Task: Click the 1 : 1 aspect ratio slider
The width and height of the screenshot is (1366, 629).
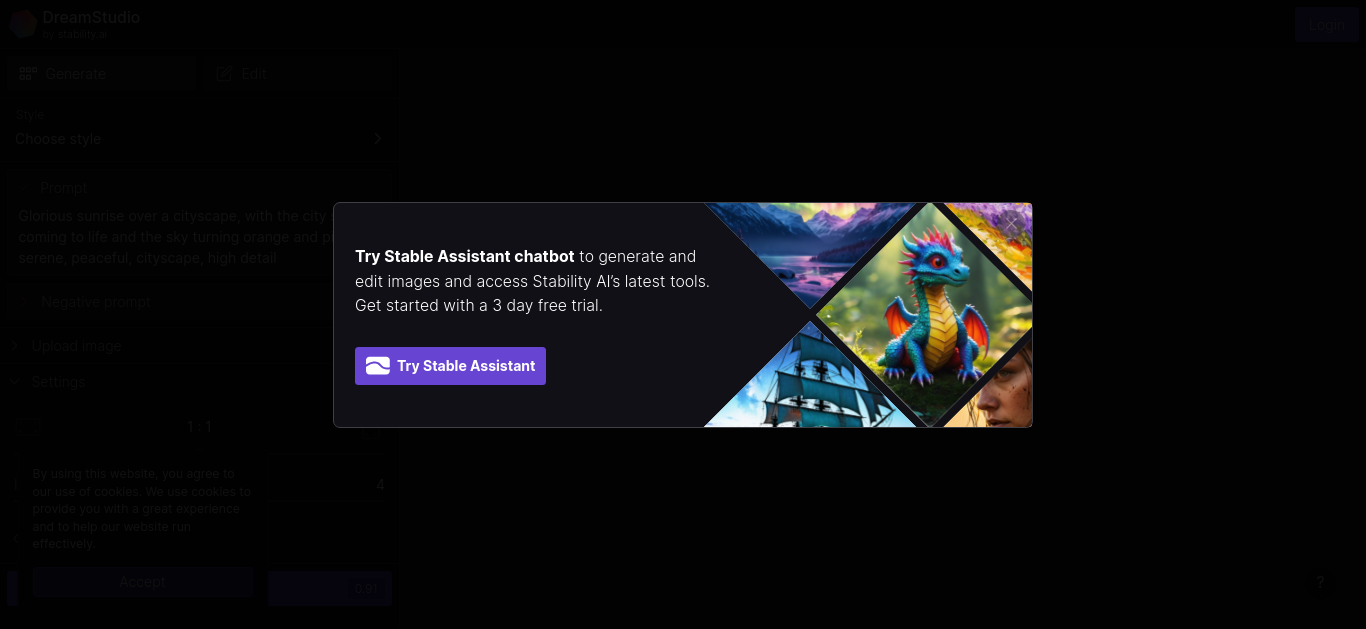Action: coord(200,427)
